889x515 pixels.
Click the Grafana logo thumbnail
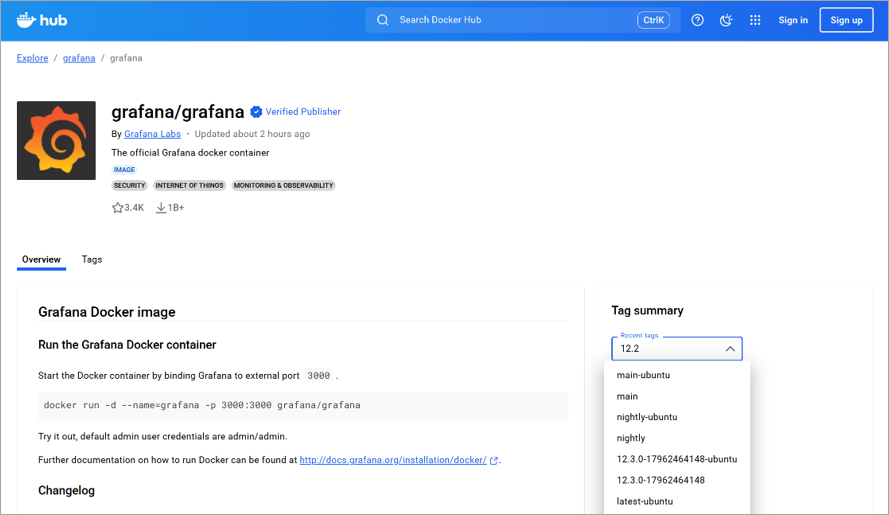(x=56, y=140)
